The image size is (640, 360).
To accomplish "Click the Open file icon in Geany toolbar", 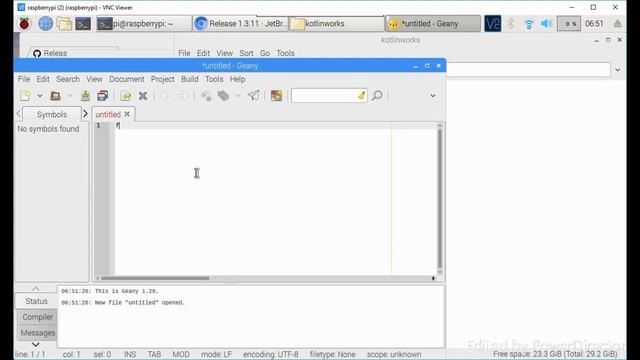I will click(56, 96).
